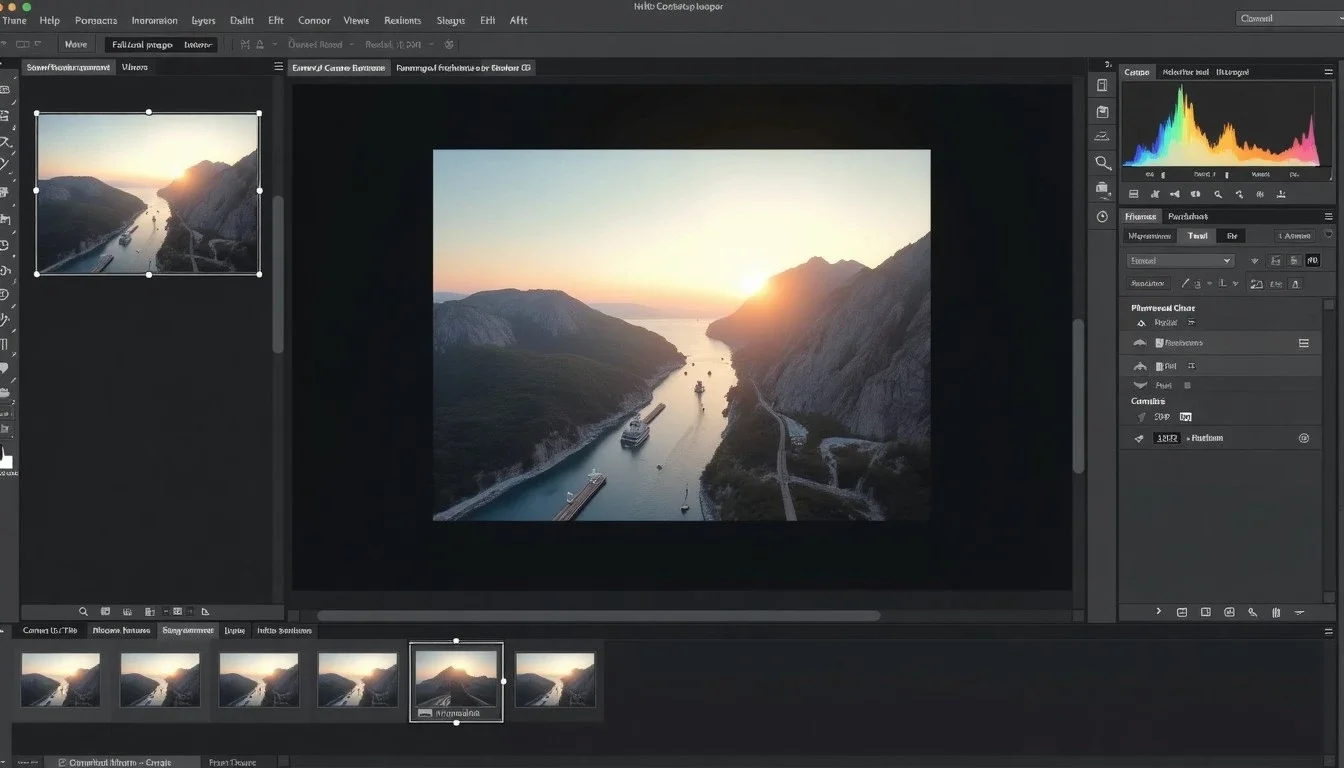Expand the fourth layer row chevron

[x=1139, y=385]
